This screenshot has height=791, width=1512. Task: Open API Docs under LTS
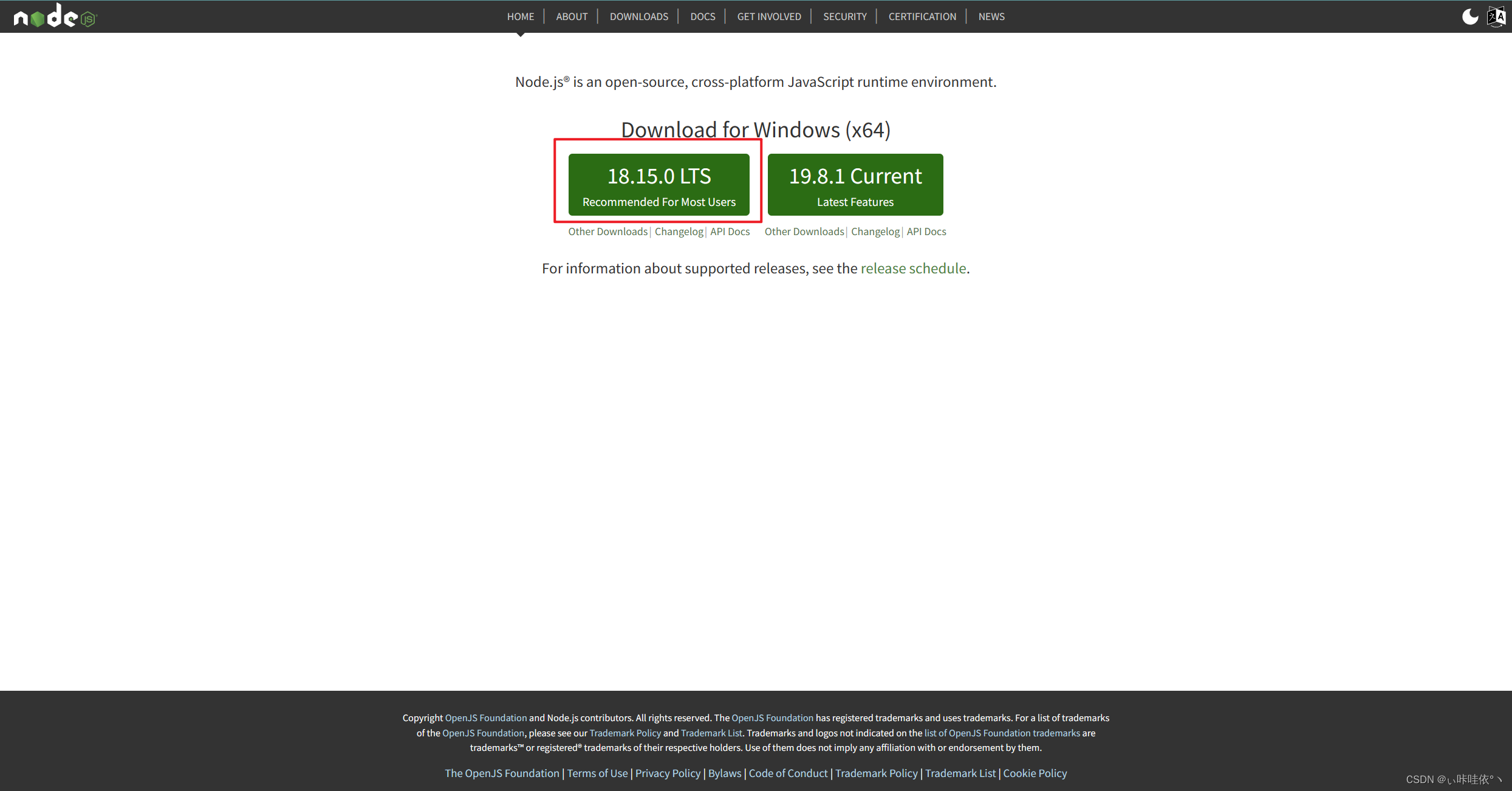coord(730,231)
